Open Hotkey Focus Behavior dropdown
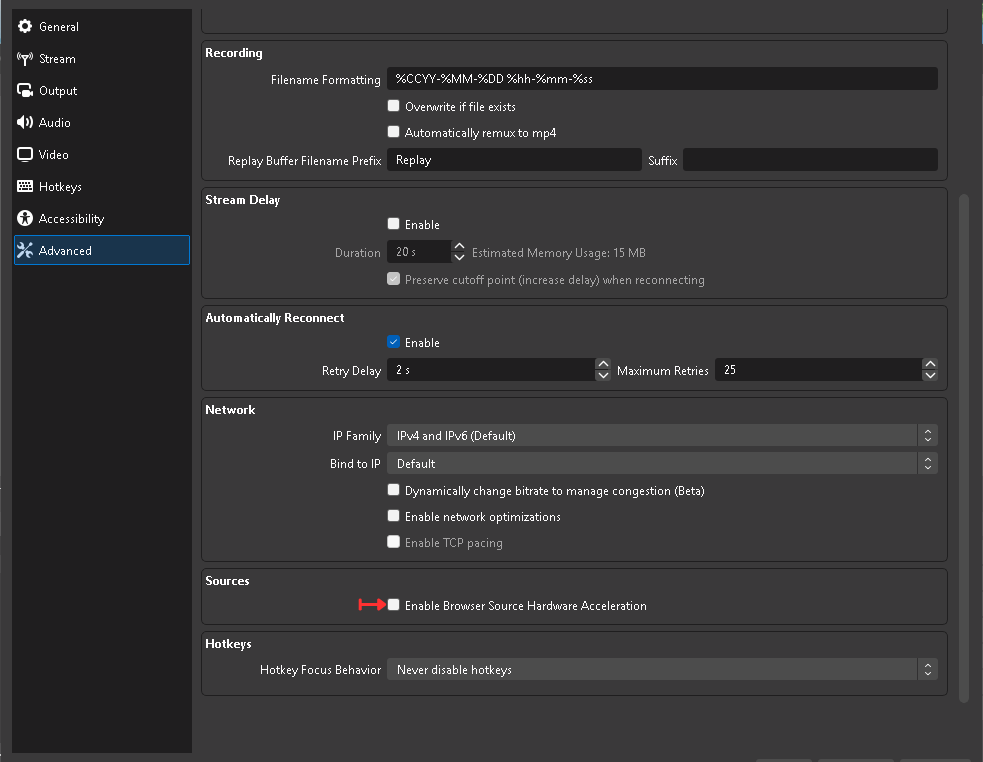Image resolution: width=983 pixels, height=762 pixels. click(662, 670)
